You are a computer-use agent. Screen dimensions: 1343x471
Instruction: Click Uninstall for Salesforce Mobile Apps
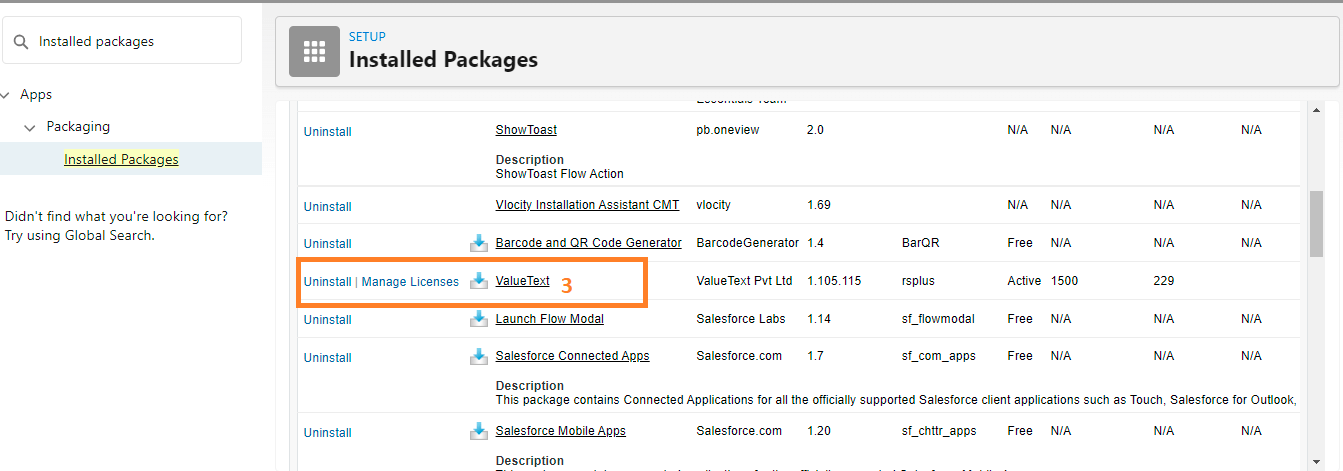coord(328,432)
